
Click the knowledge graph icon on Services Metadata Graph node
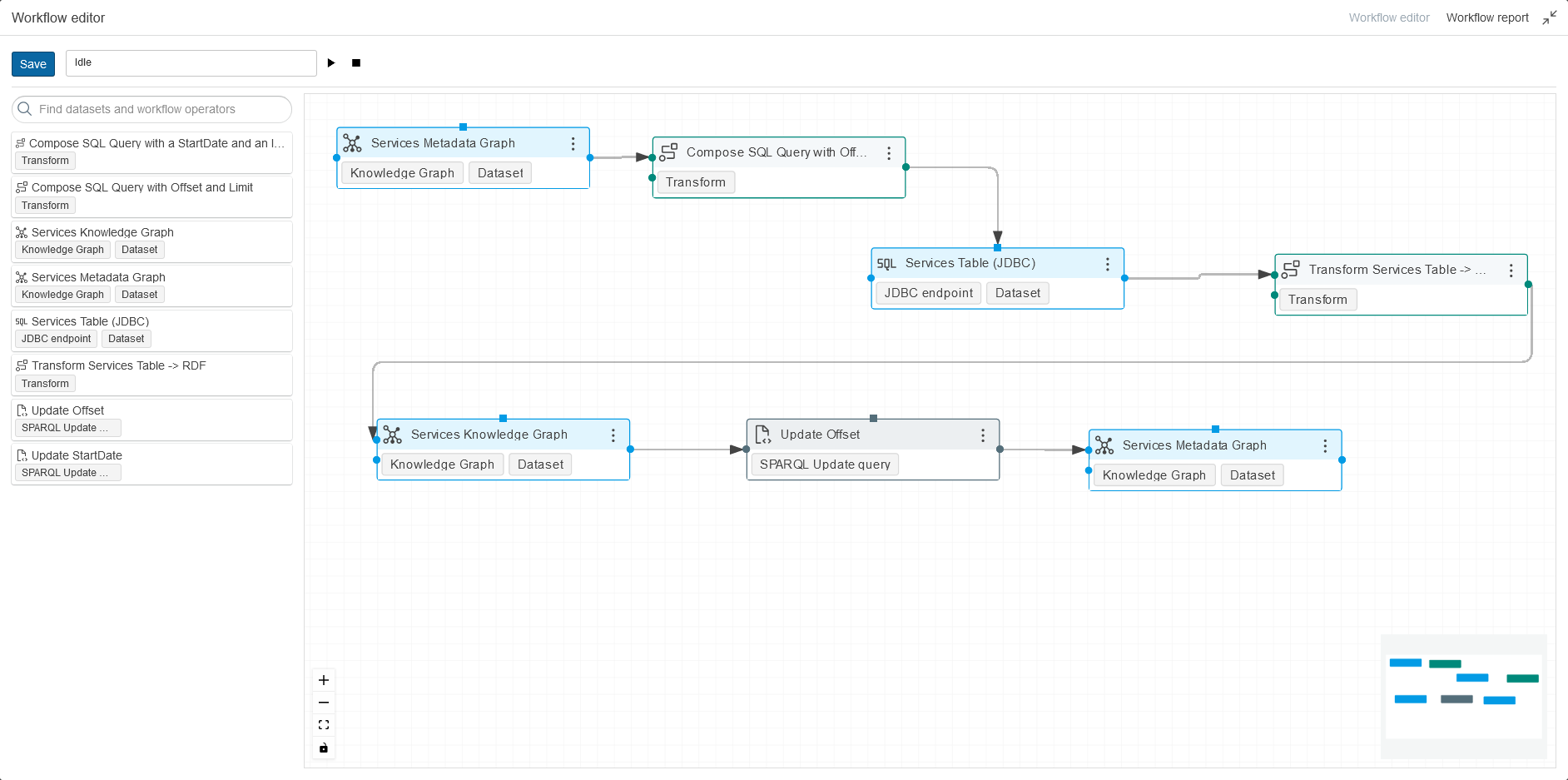point(353,142)
